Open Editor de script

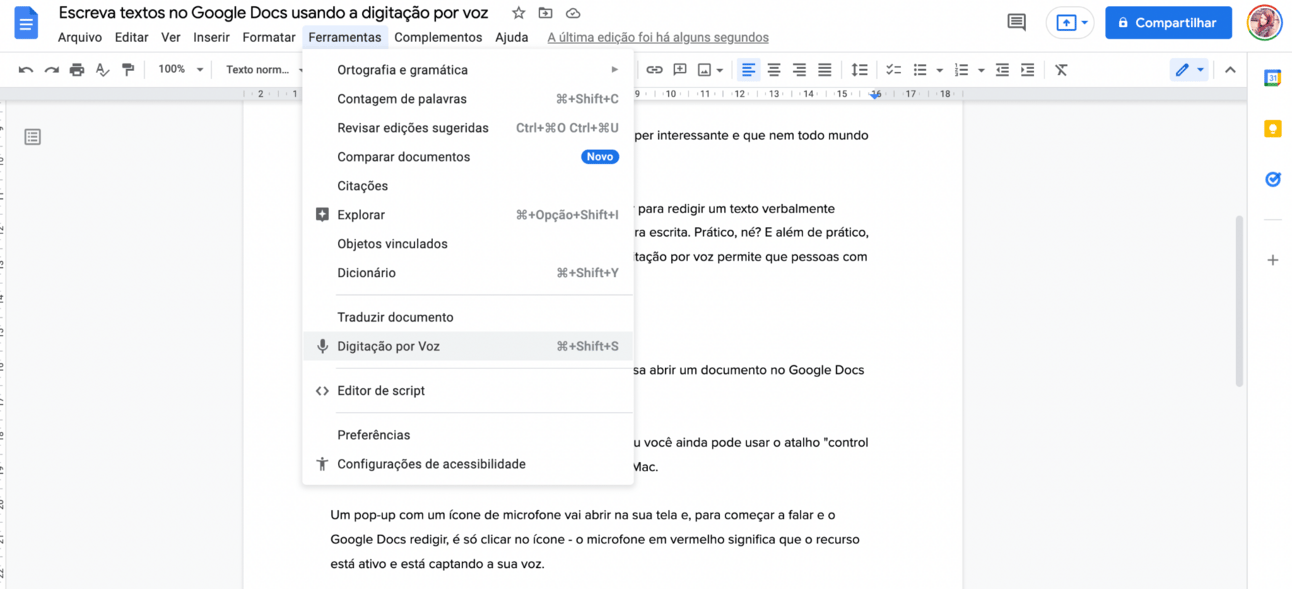click(x=468, y=391)
